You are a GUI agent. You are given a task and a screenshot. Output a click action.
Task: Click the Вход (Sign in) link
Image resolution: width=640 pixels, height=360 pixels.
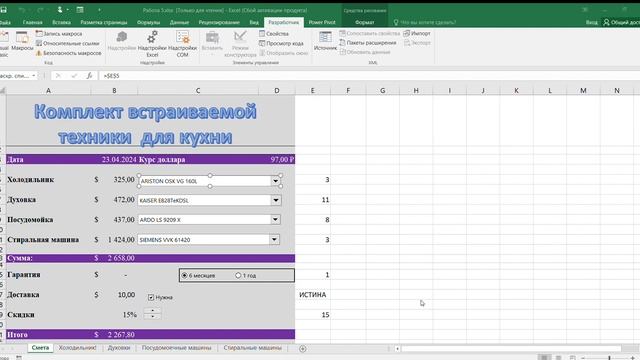coord(591,22)
